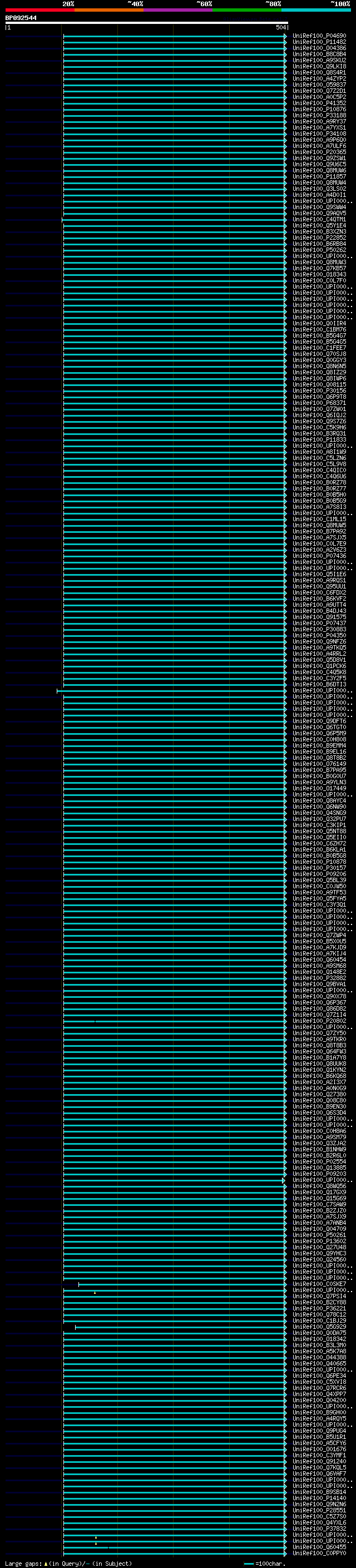Click the purple ~60% identity color band
Screen dimensions: 356x1568
pos(177,10)
